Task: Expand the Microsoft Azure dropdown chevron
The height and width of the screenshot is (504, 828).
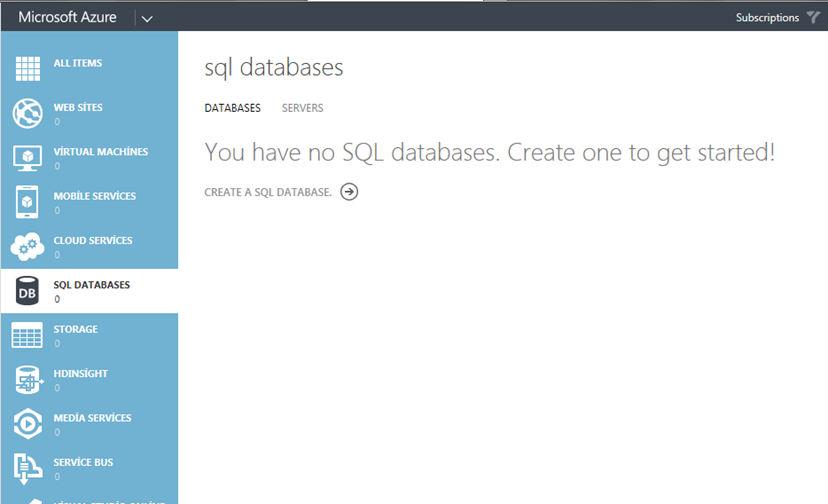Action: [x=147, y=19]
